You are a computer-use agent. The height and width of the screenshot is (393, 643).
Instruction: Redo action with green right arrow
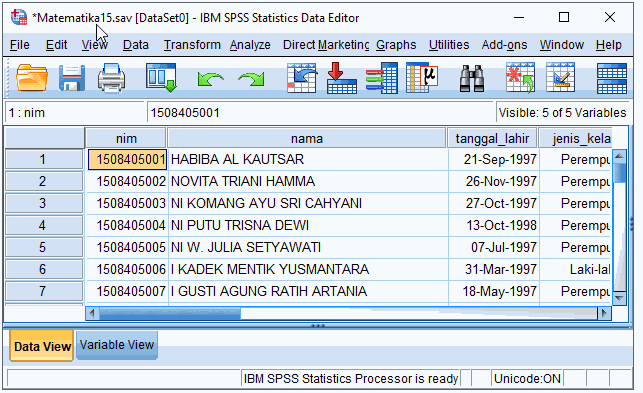coord(251,78)
